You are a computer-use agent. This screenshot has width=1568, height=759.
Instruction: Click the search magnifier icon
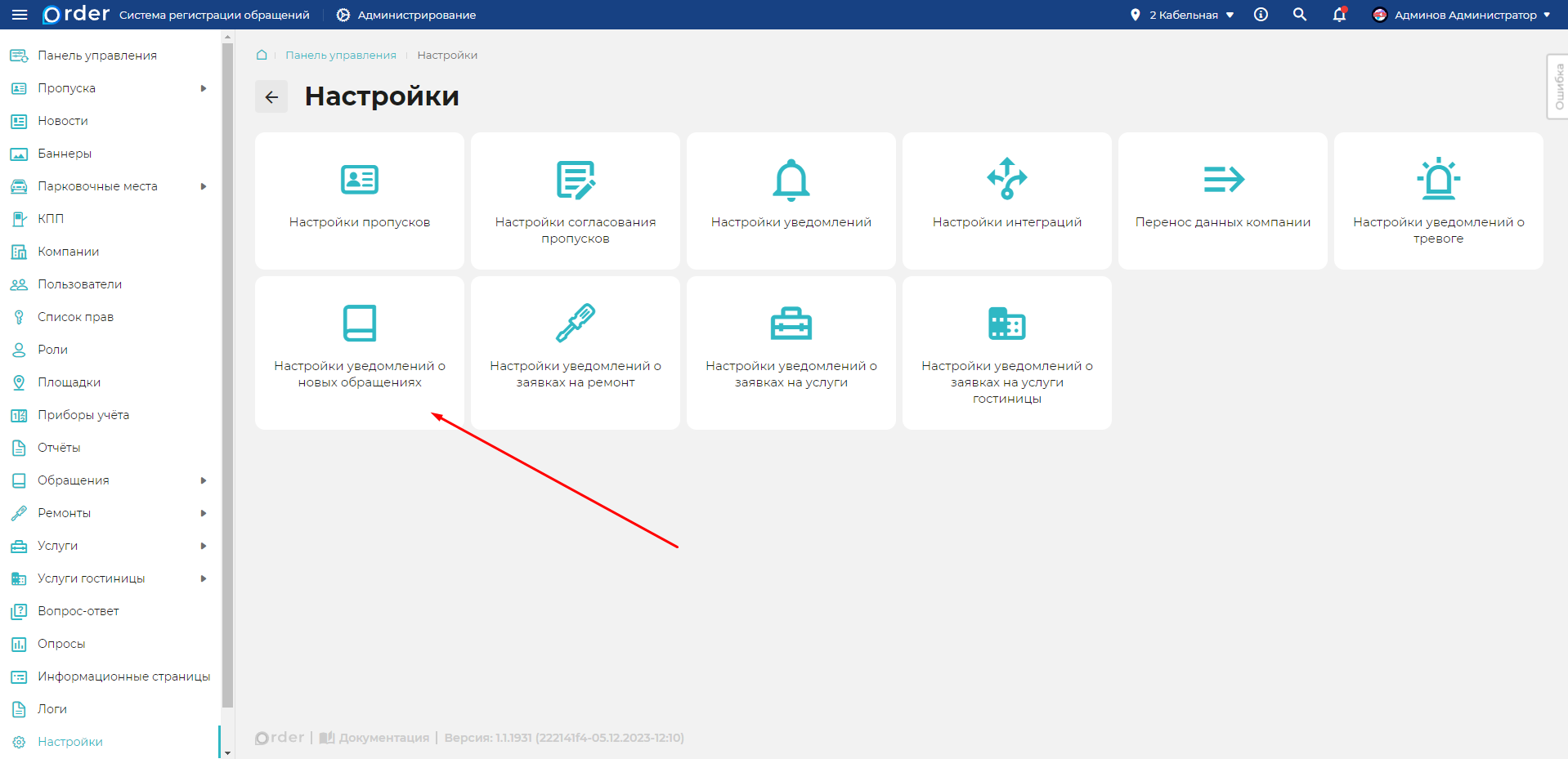(1299, 15)
